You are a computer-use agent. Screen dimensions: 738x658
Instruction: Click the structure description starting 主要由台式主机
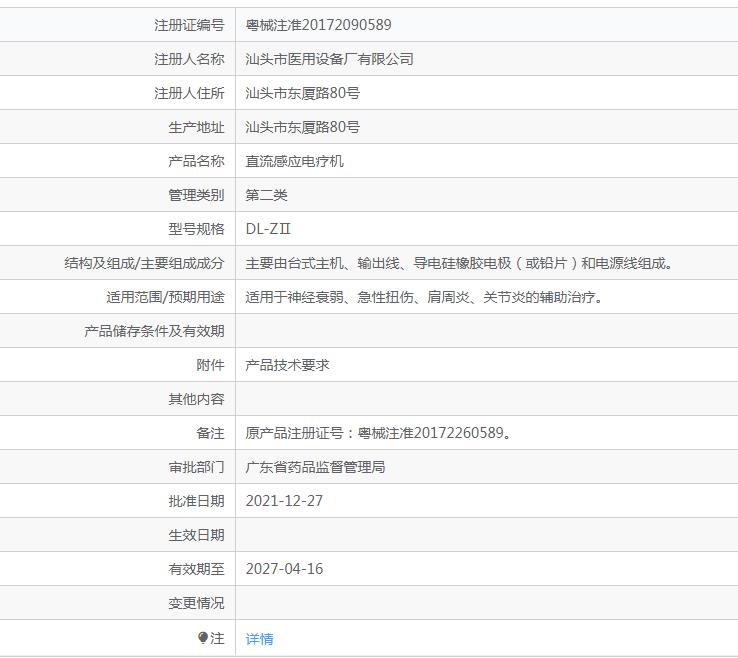pos(459,263)
